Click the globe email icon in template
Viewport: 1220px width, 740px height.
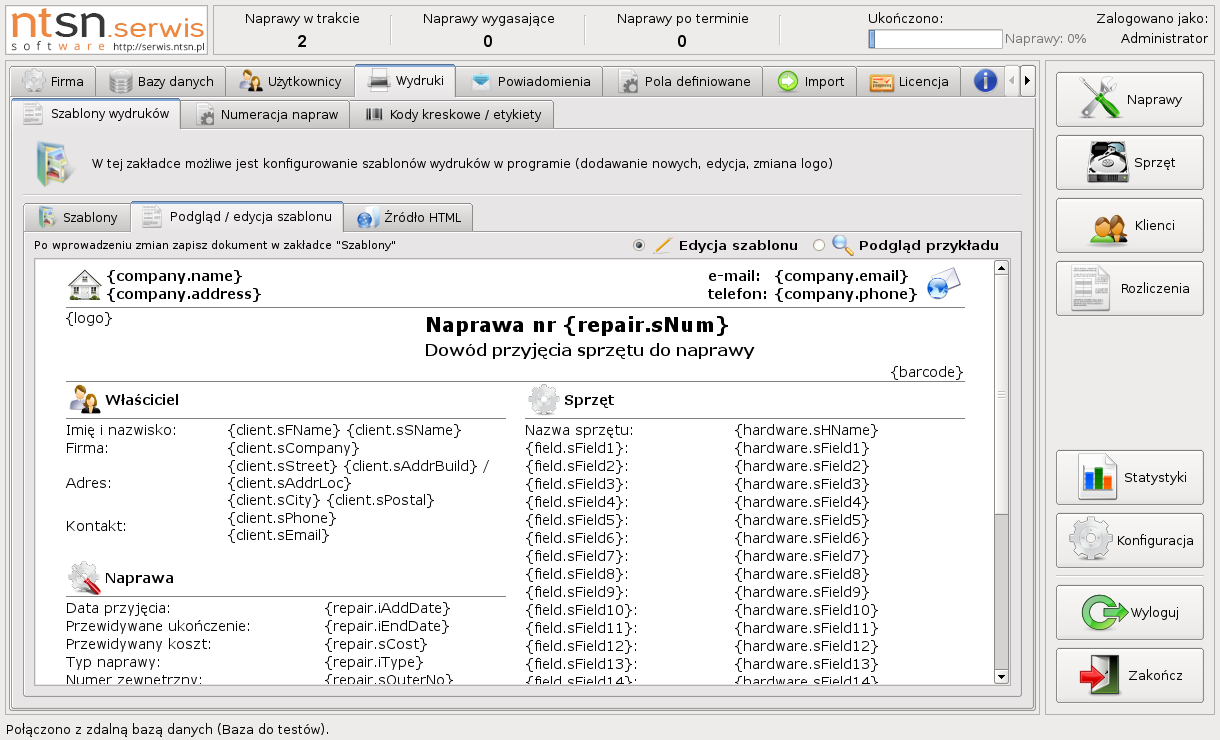[943, 285]
